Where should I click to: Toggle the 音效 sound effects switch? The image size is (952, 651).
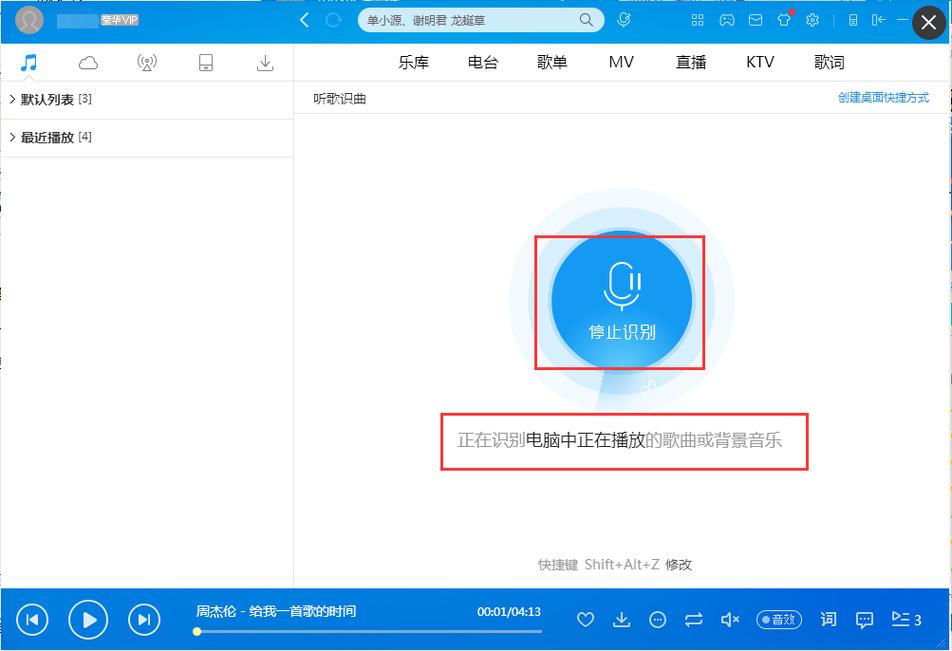tap(779, 620)
